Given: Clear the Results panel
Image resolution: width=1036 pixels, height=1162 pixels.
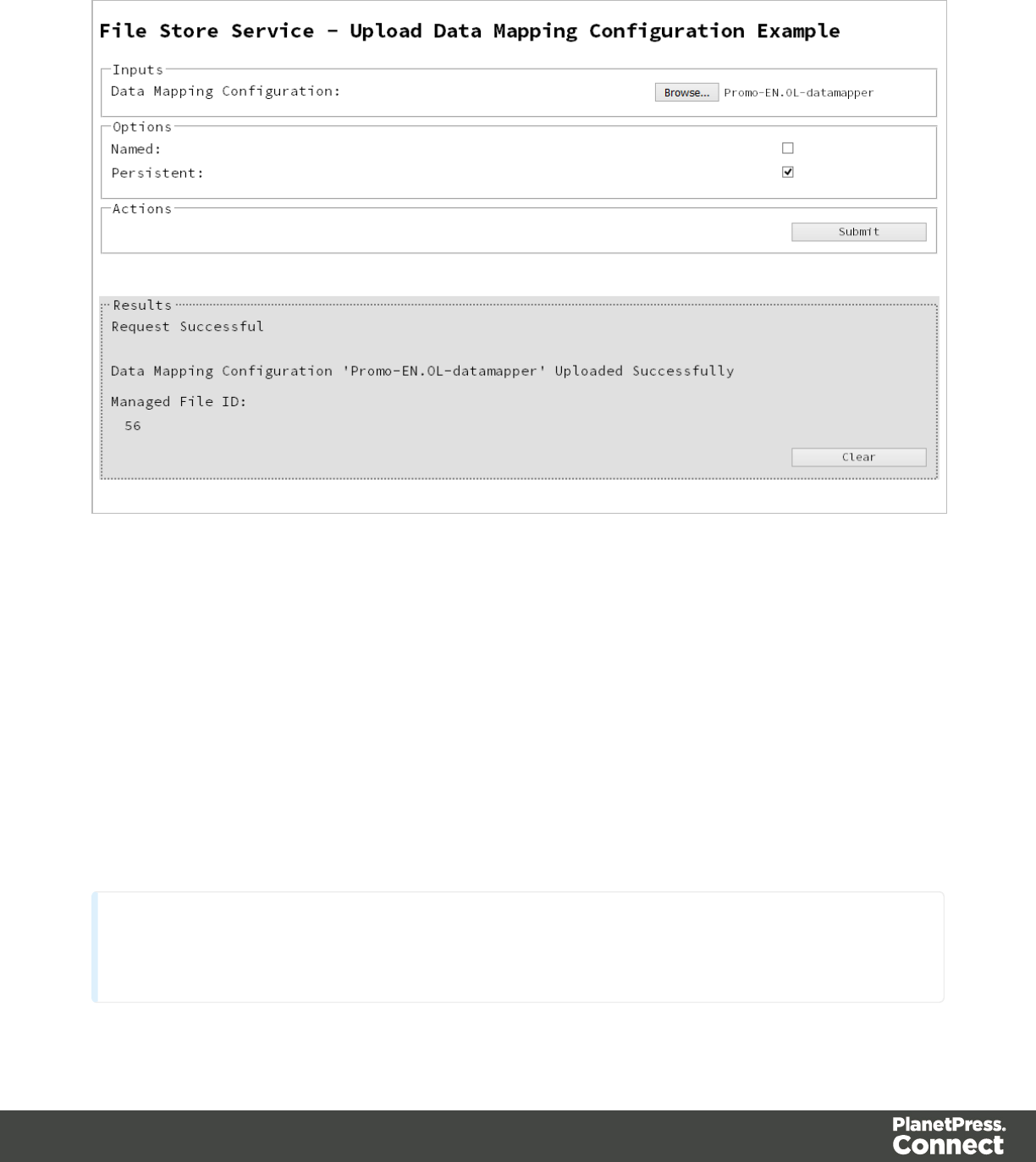Looking at the screenshot, I should pyautogui.click(x=858, y=457).
